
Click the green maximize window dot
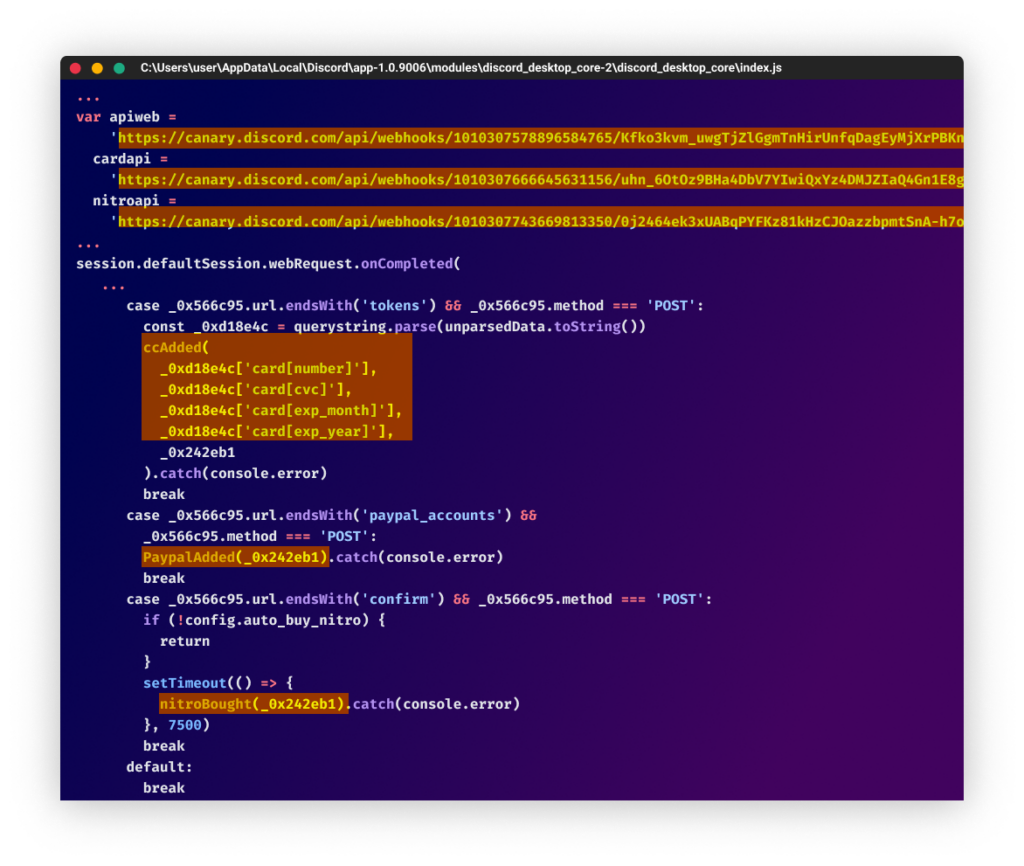pos(119,68)
